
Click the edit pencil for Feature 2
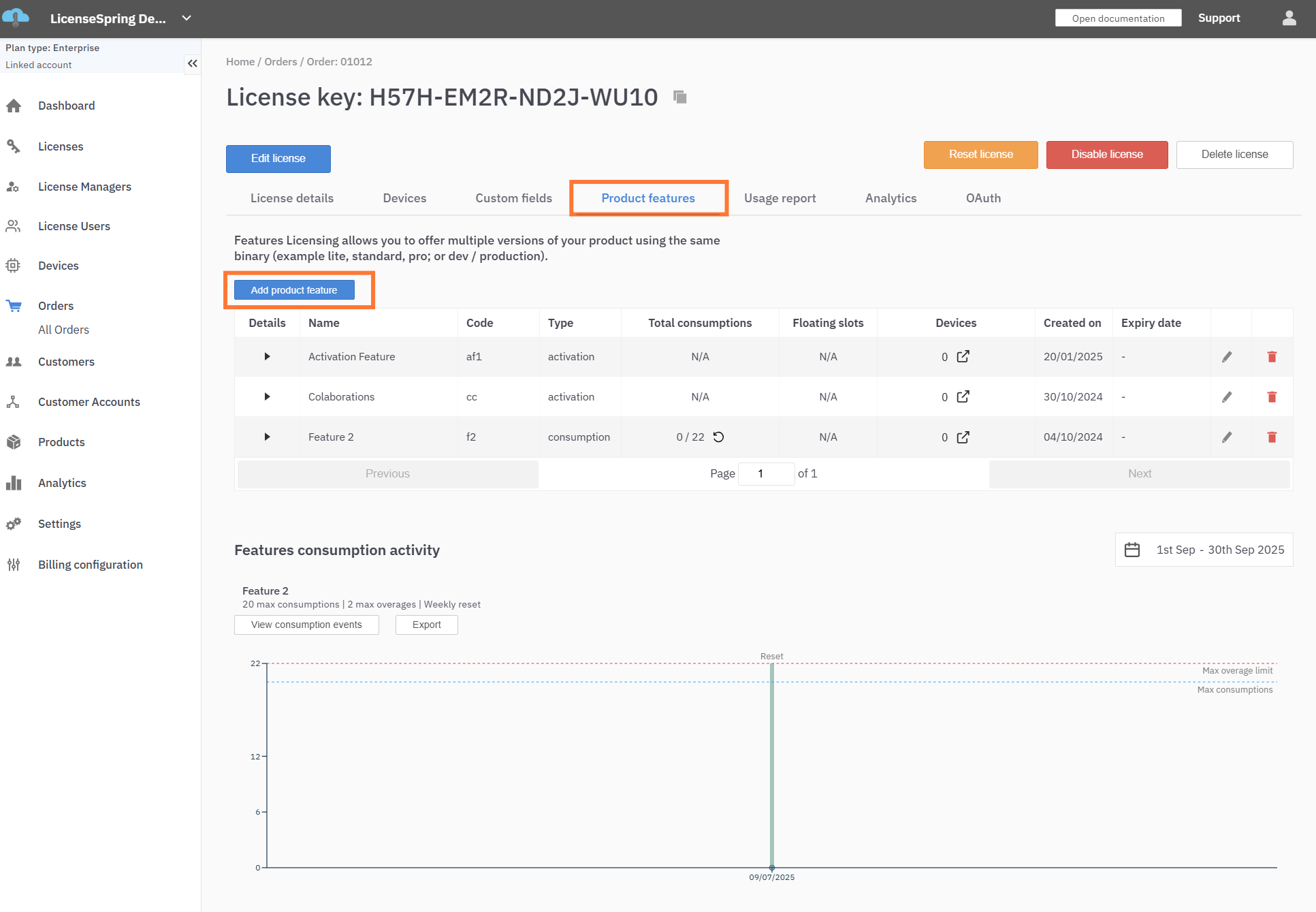tap(1227, 437)
